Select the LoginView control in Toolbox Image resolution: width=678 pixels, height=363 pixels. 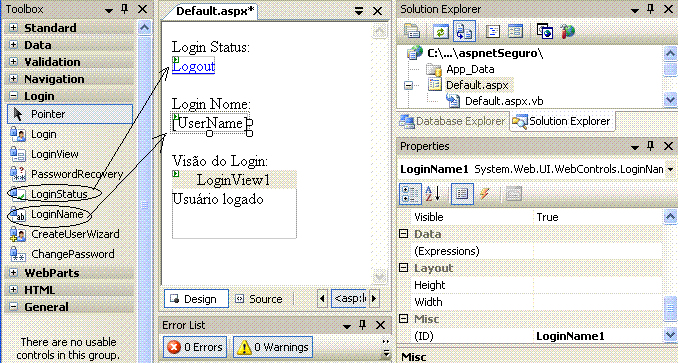[x=54, y=154]
